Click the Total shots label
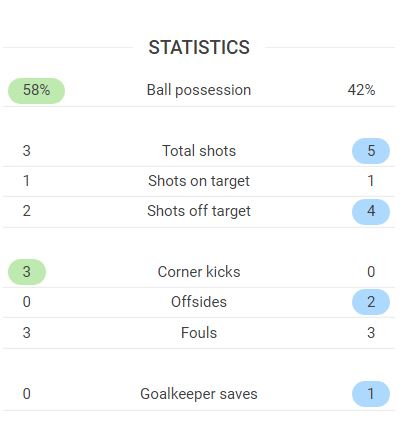 click(199, 151)
